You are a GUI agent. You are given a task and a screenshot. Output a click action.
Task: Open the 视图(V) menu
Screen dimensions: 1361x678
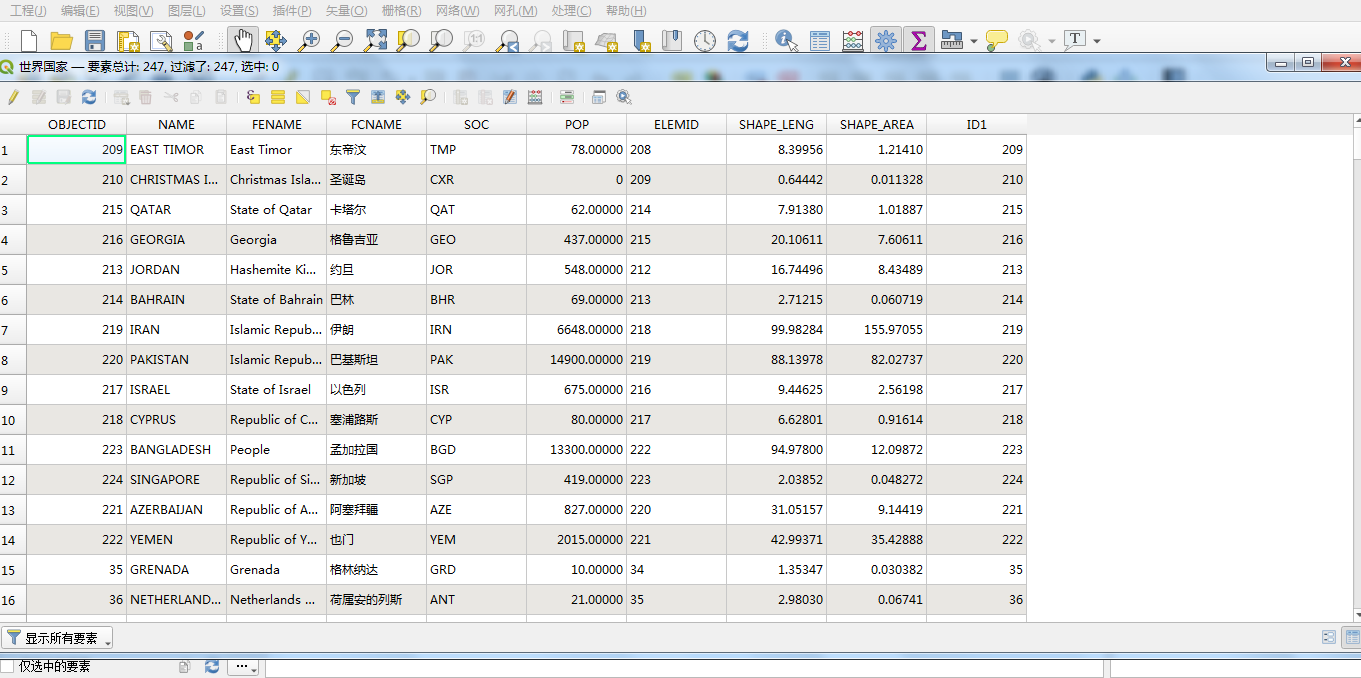[x=133, y=10]
